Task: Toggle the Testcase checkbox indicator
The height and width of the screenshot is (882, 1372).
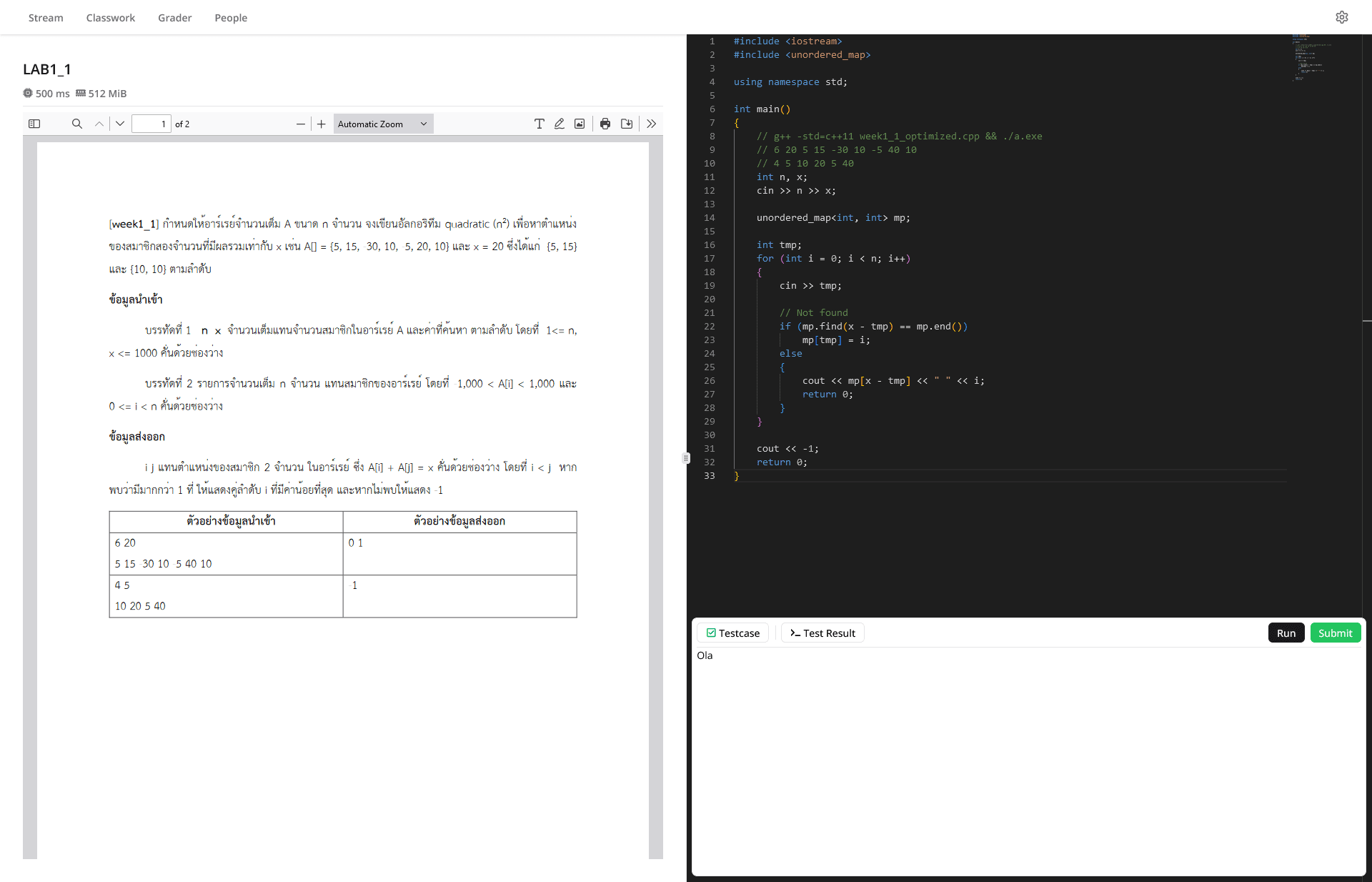Action: [711, 633]
